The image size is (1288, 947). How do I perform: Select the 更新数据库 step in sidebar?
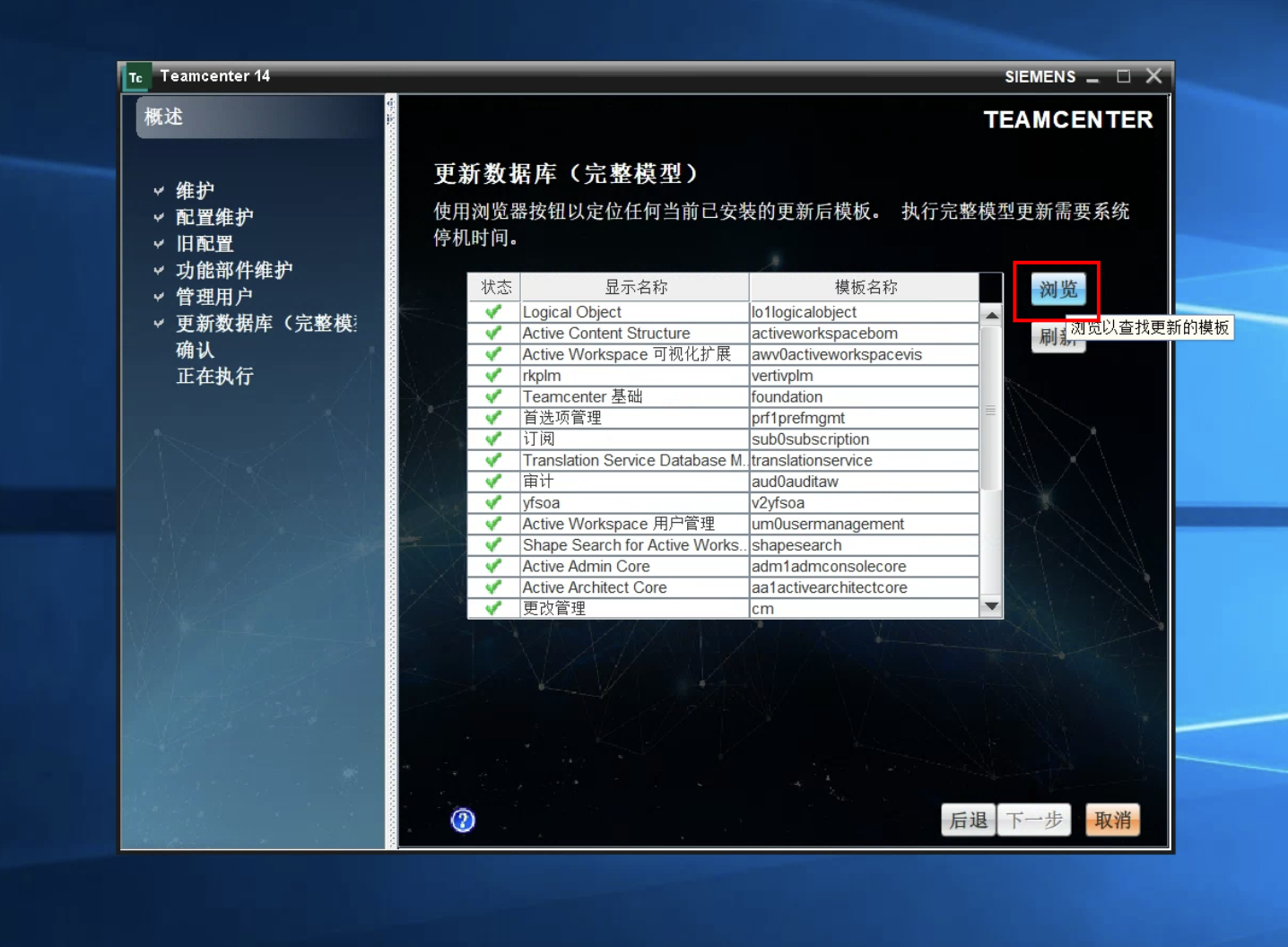(x=266, y=323)
